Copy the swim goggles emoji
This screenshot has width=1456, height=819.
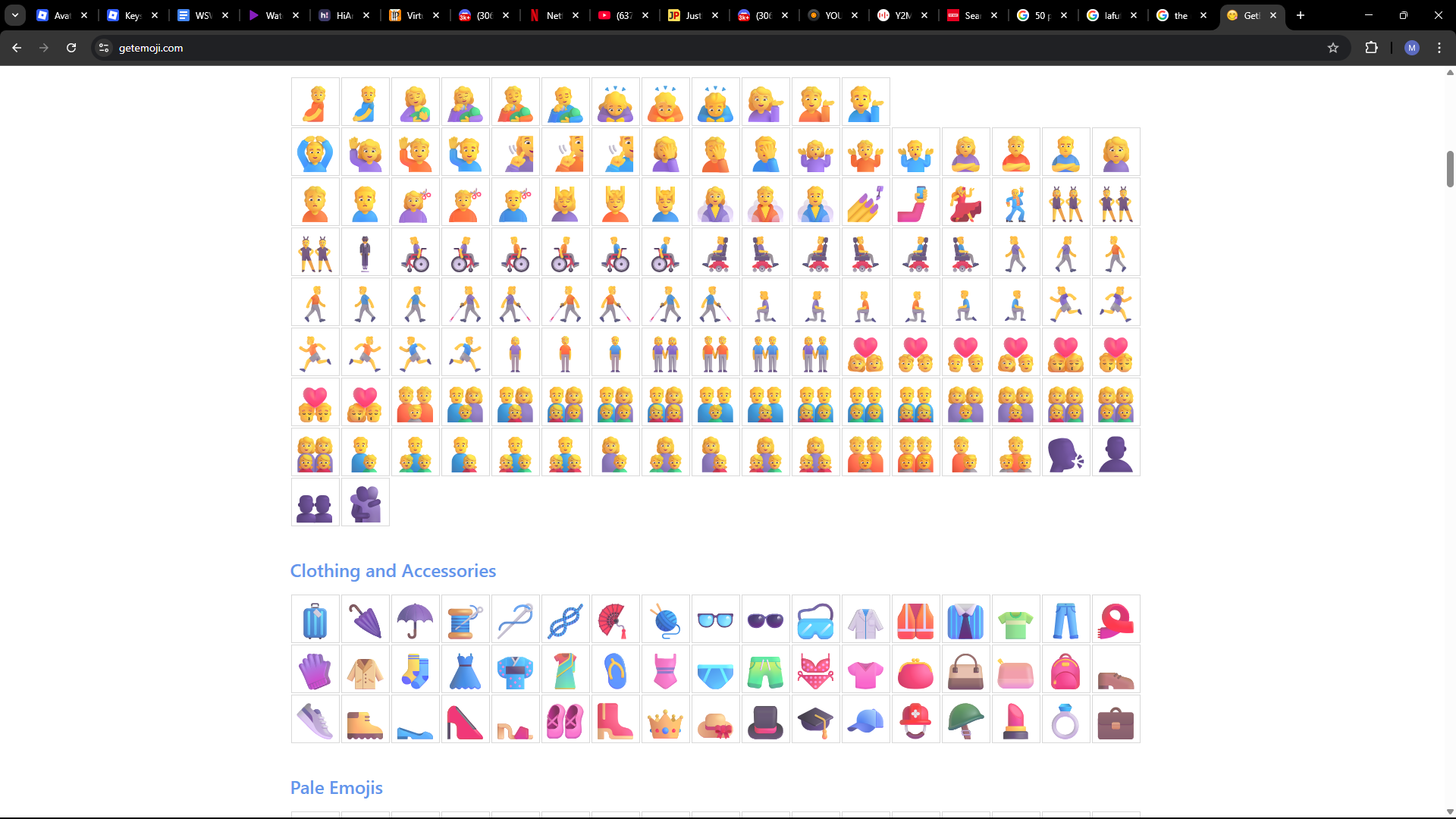(x=816, y=620)
